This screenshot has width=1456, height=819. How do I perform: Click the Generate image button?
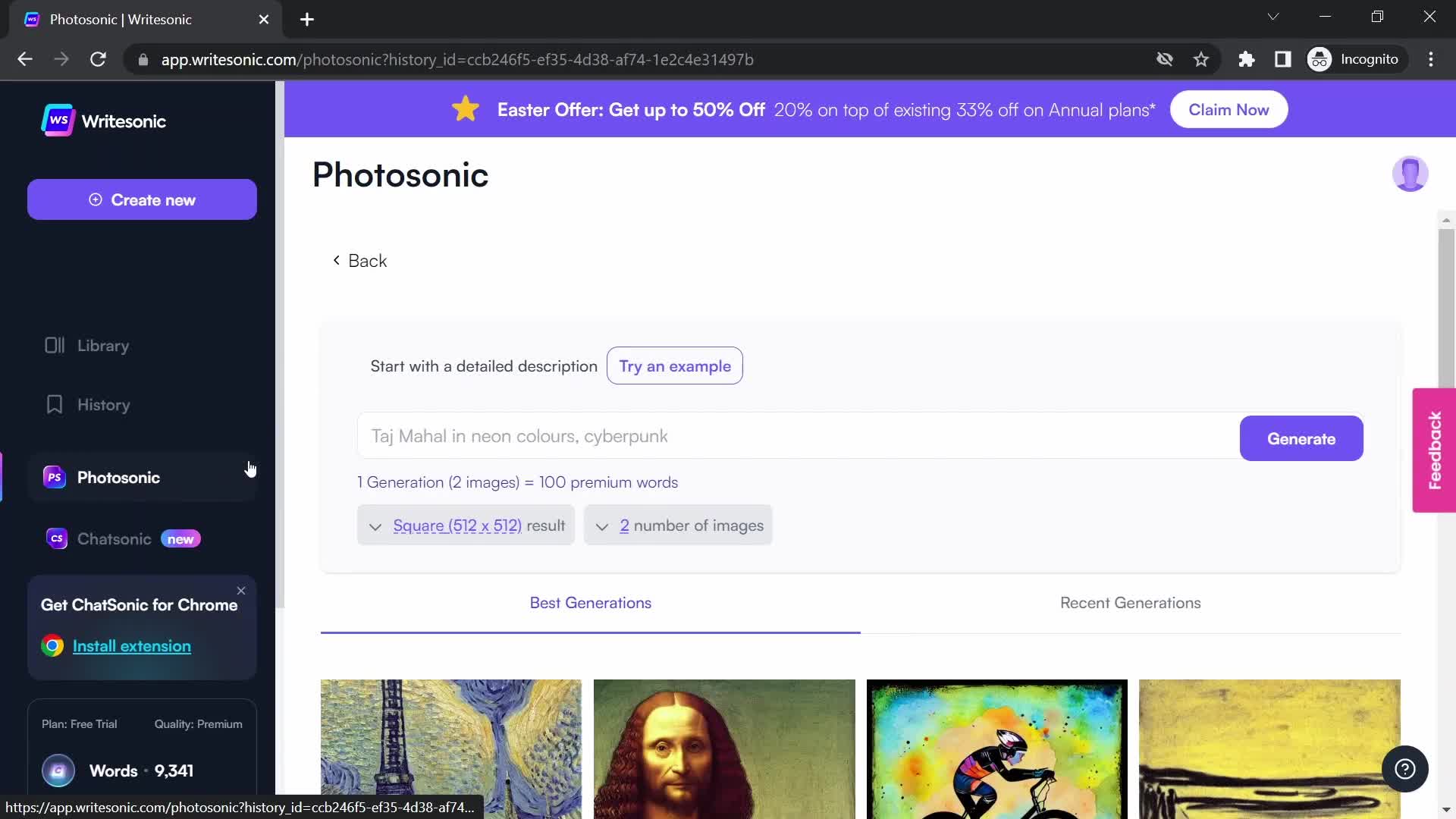coord(1302,439)
